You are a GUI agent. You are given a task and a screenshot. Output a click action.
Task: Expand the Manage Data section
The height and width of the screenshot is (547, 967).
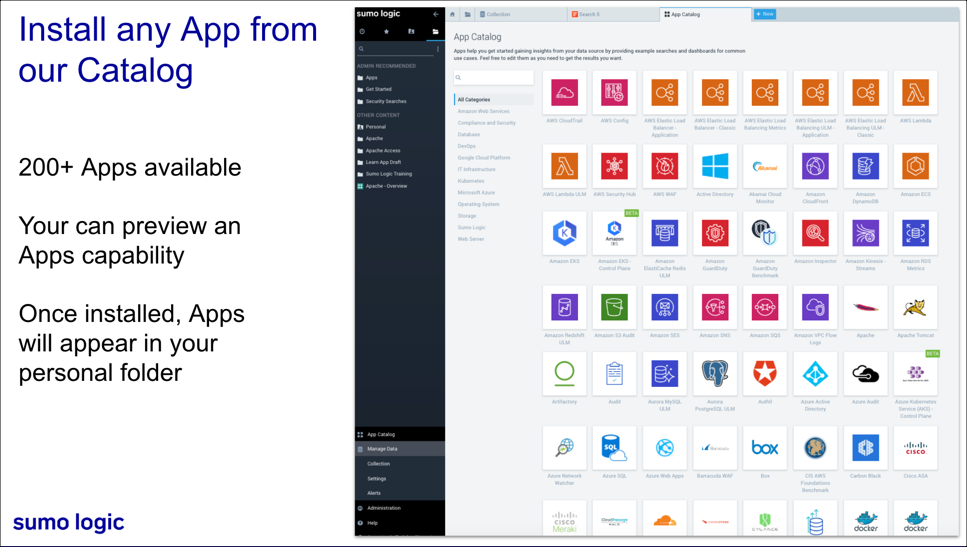382,449
